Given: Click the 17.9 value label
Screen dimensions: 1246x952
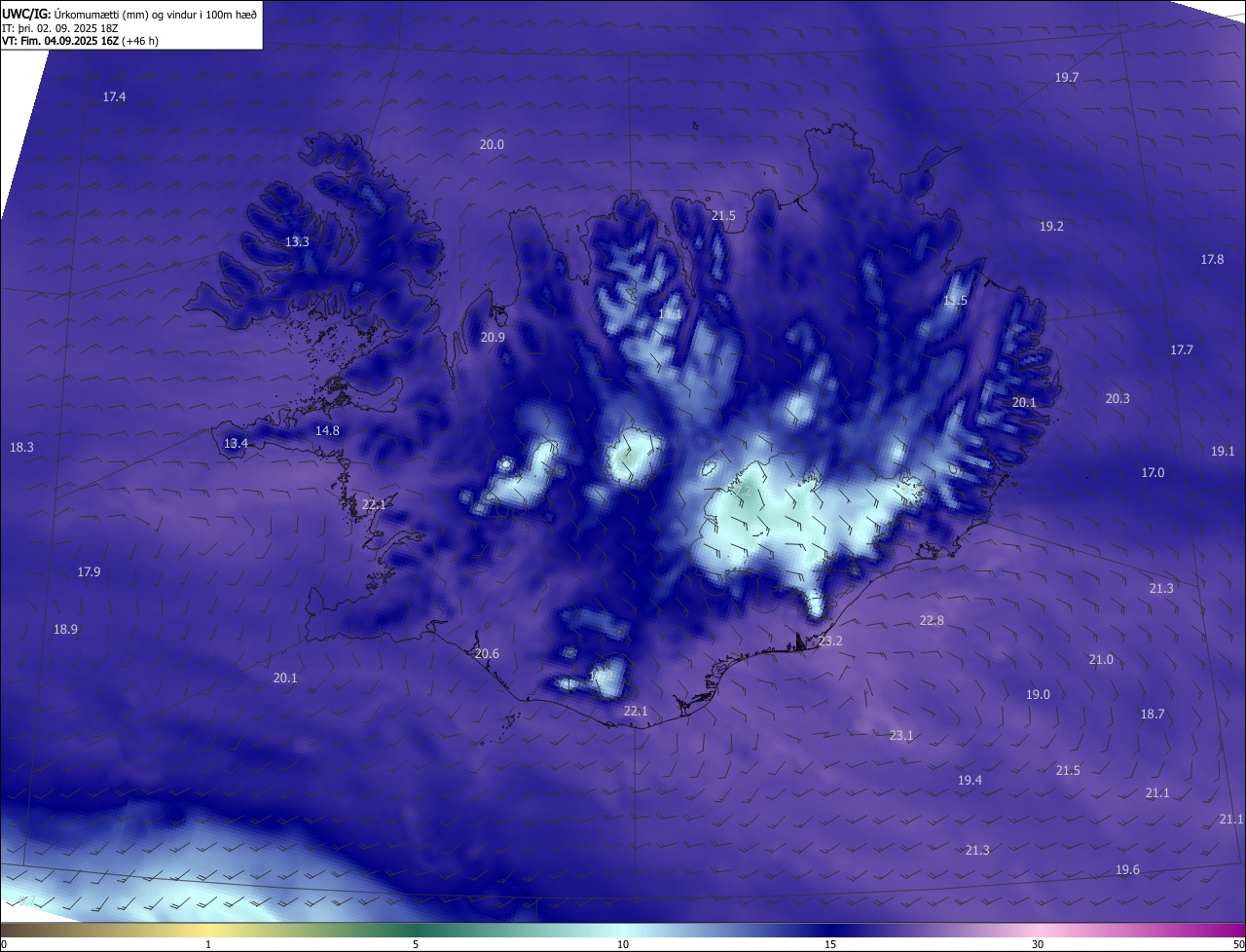Looking at the screenshot, I should 89,571.
